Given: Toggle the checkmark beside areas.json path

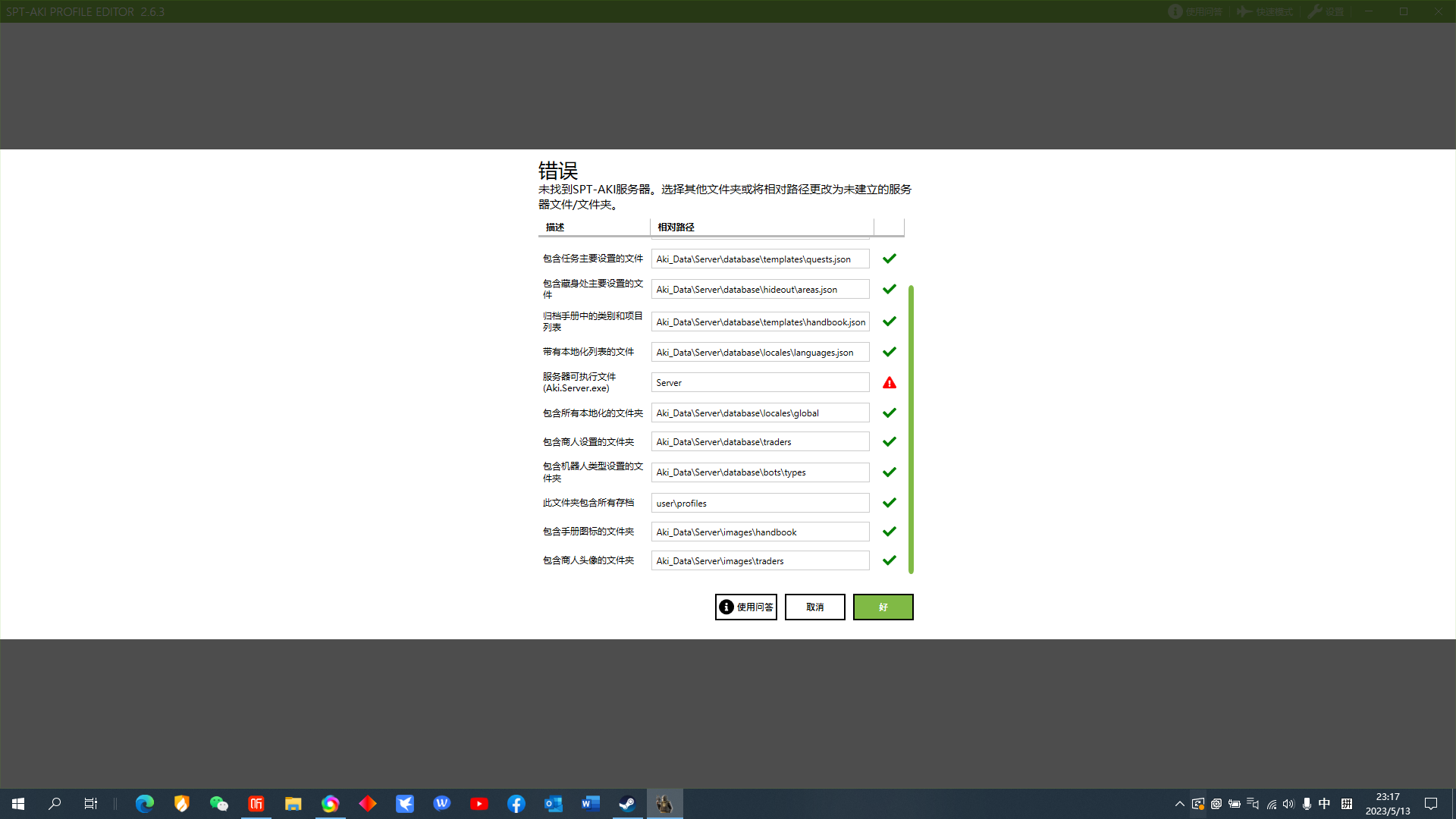Looking at the screenshot, I should (x=890, y=288).
